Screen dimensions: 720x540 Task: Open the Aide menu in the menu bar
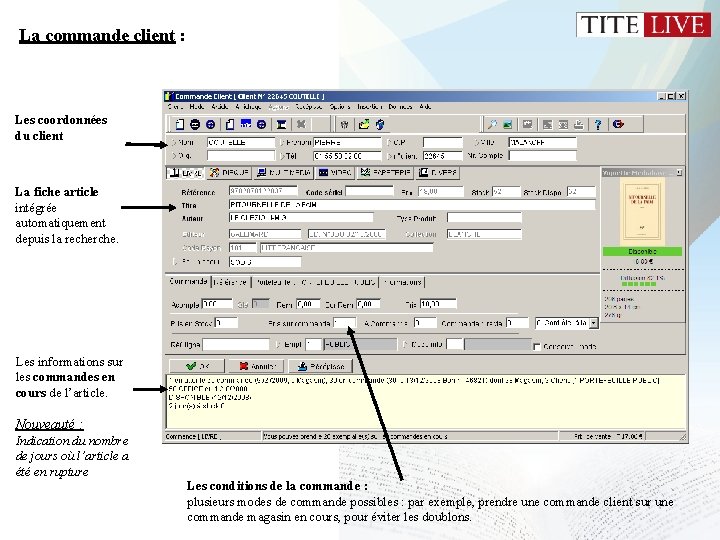point(425,107)
